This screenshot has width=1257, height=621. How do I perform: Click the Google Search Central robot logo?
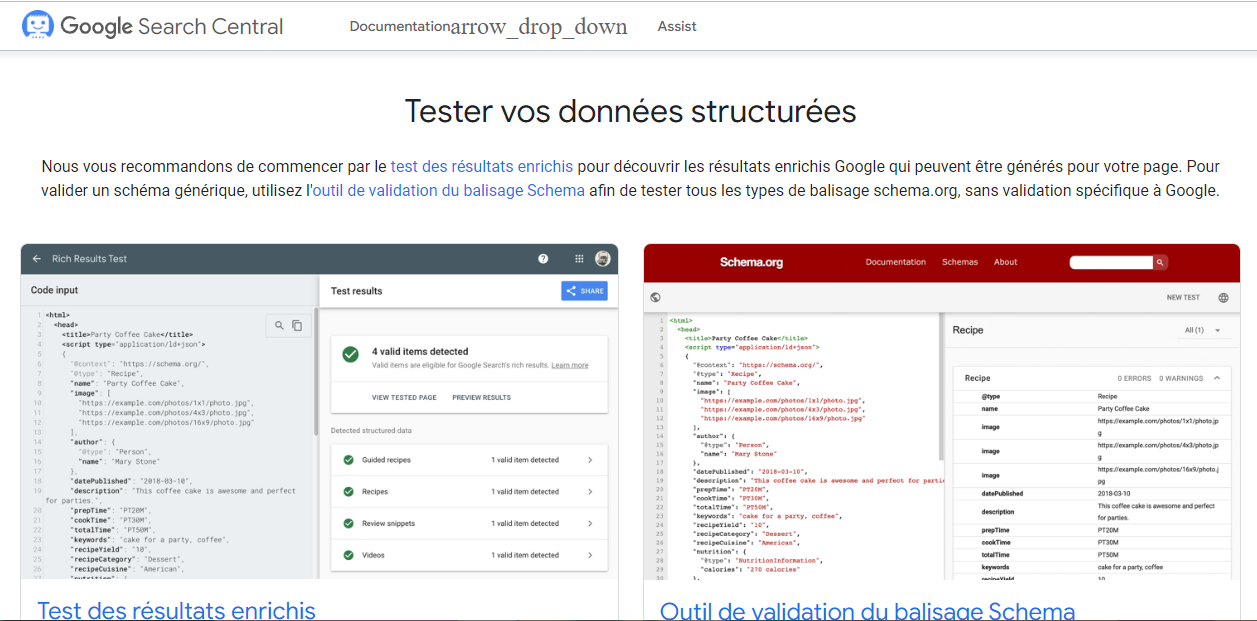[38, 26]
